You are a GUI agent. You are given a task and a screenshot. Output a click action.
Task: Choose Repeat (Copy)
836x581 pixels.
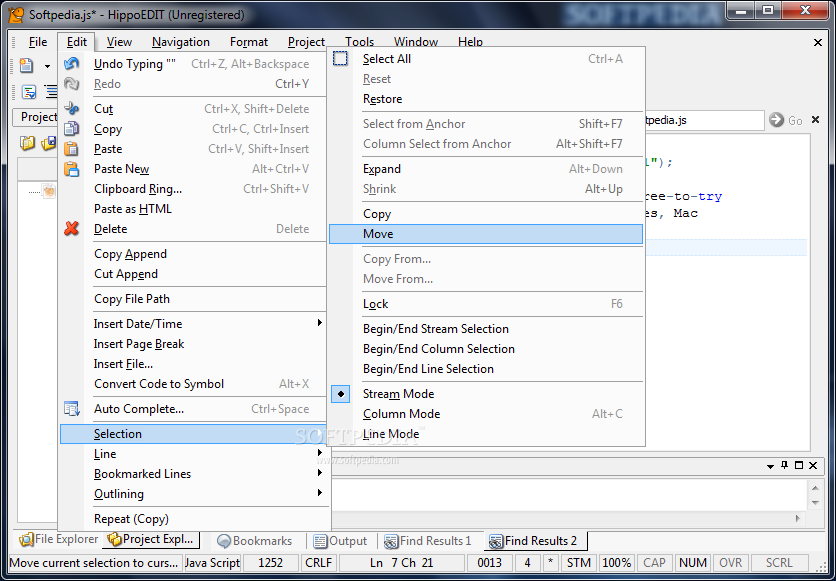pos(193,519)
